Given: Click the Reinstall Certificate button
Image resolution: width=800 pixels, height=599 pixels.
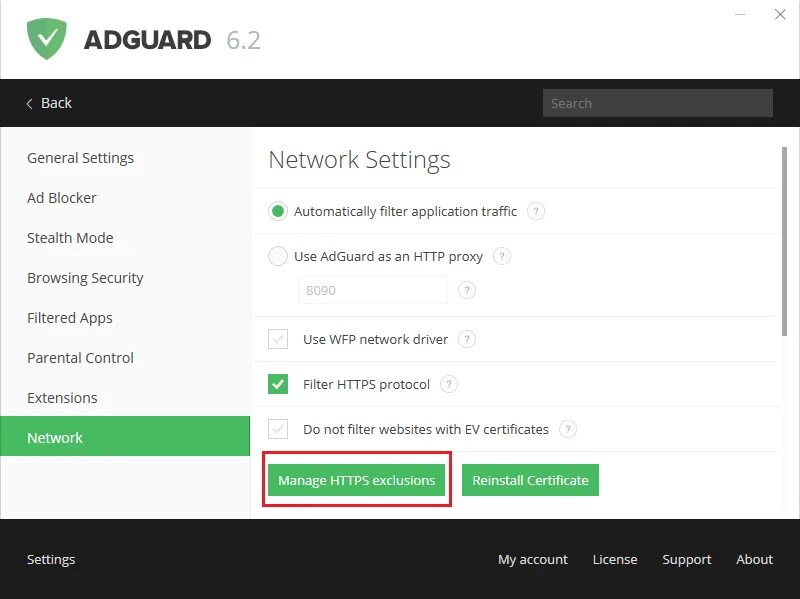Looking at the screenshot, I should pos(530,480).
